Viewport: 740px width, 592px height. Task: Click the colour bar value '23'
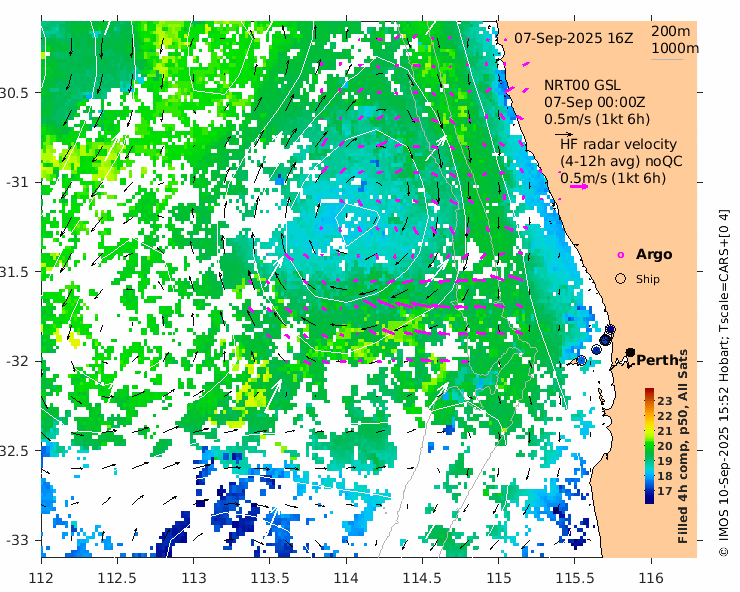tap(664, 401)
